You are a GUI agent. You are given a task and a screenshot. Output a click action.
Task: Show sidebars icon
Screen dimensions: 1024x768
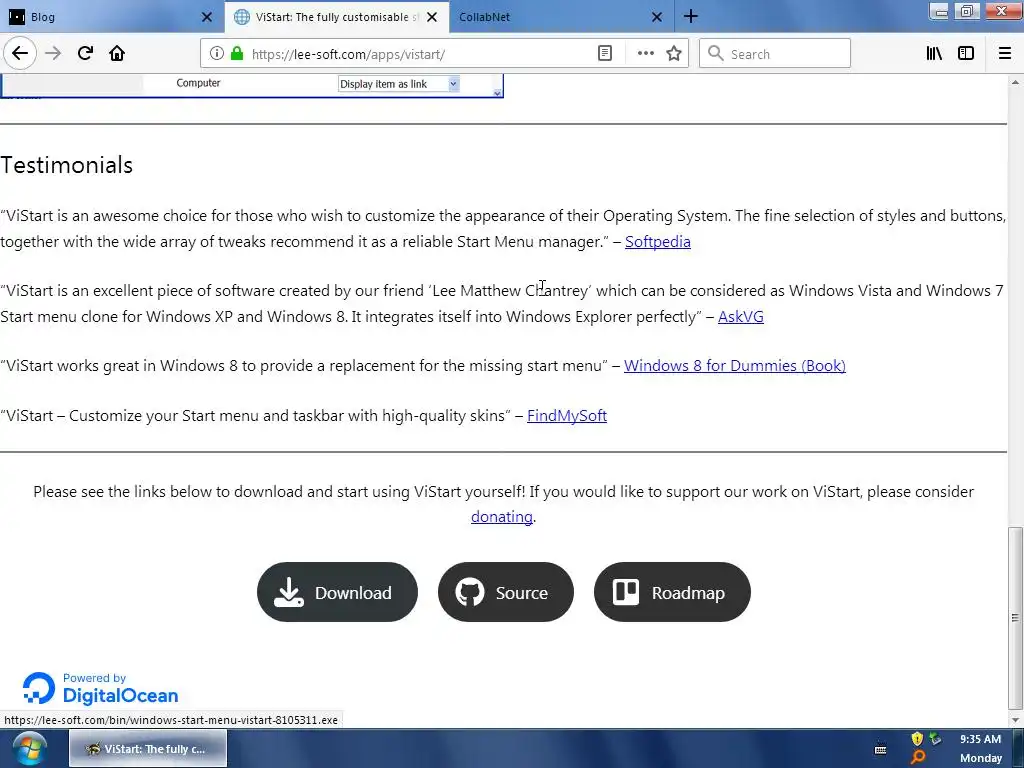(966, 54)
